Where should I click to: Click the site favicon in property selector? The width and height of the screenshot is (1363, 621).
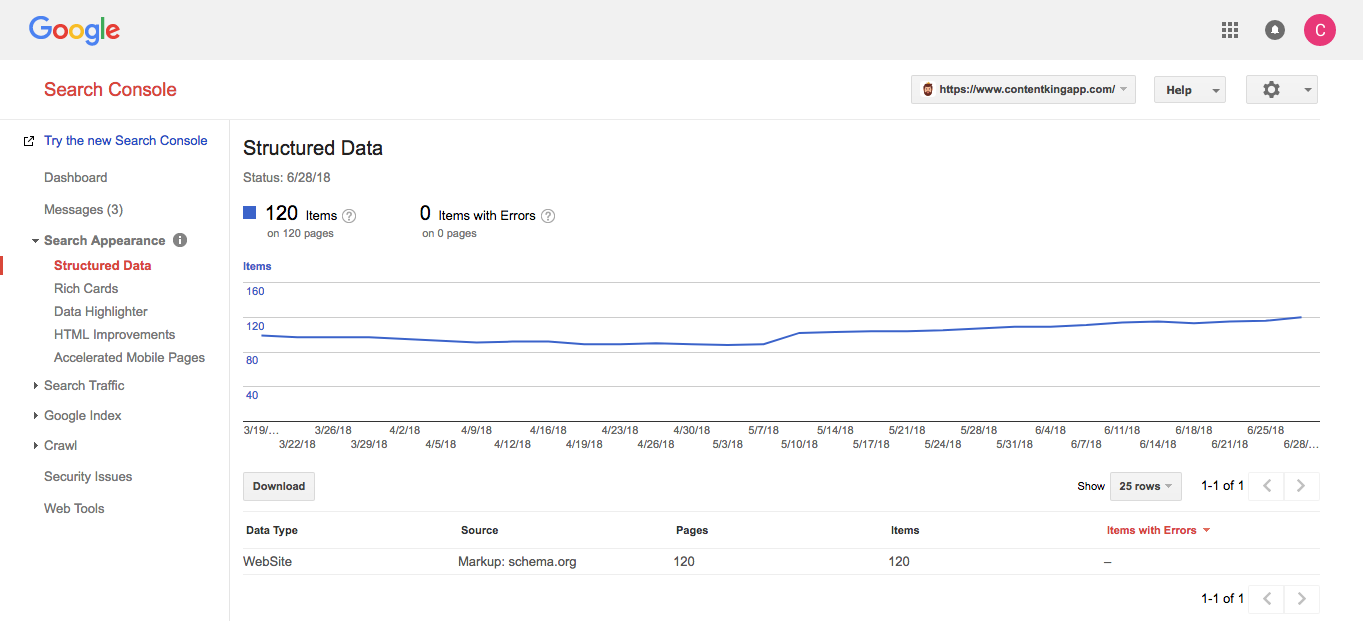pos(927,89)
